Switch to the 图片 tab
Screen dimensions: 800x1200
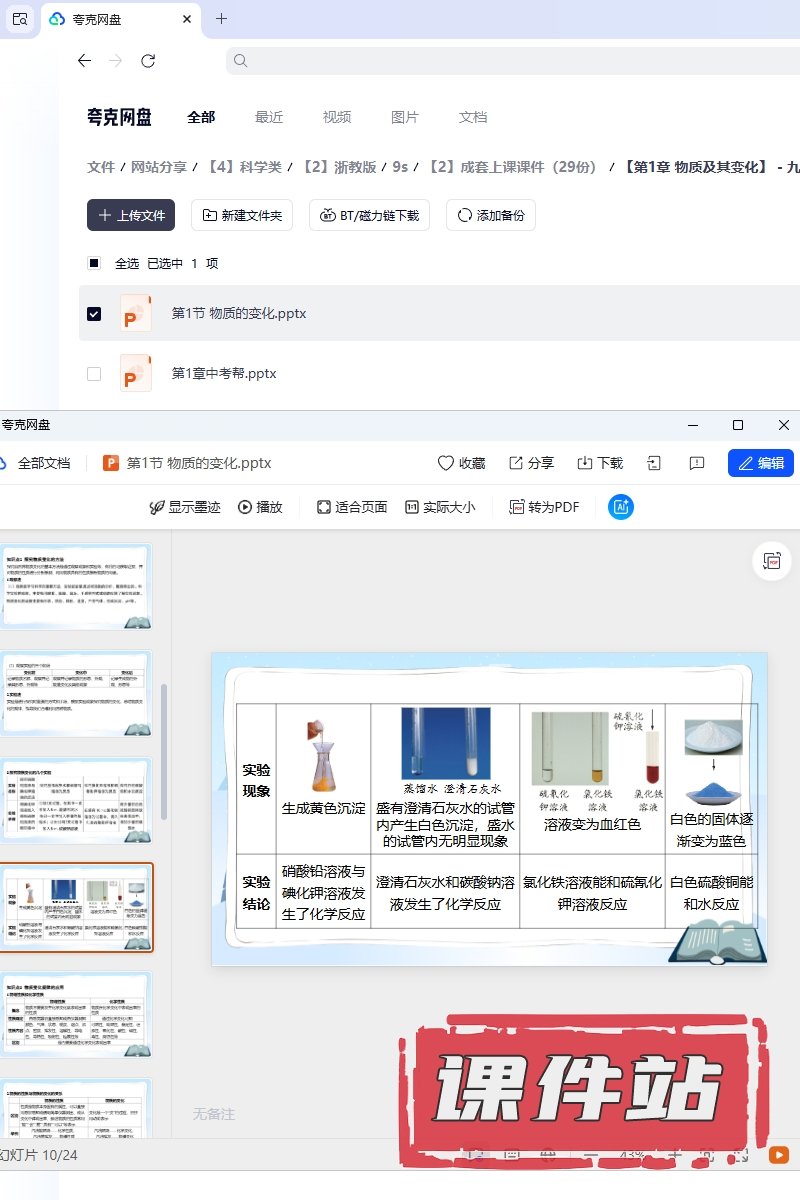(x=405, y=117)
